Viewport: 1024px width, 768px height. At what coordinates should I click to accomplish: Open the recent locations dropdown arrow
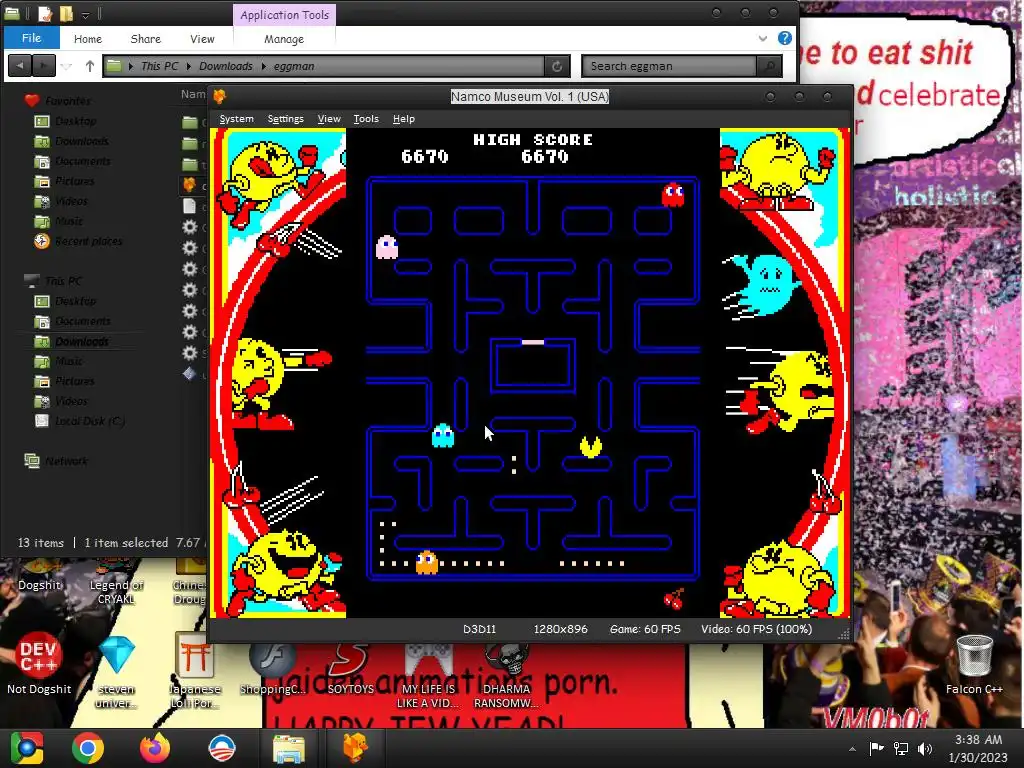(66, 66)
